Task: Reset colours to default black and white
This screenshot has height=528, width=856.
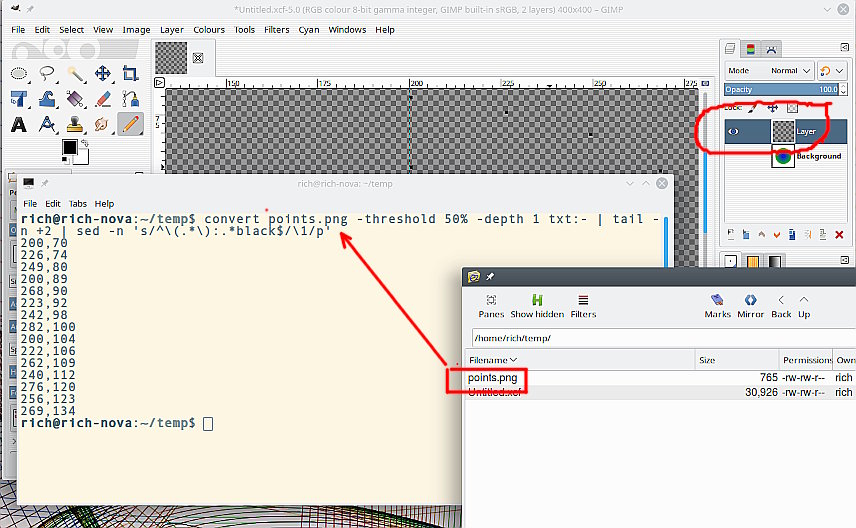Action: click(x=65, y=160)
